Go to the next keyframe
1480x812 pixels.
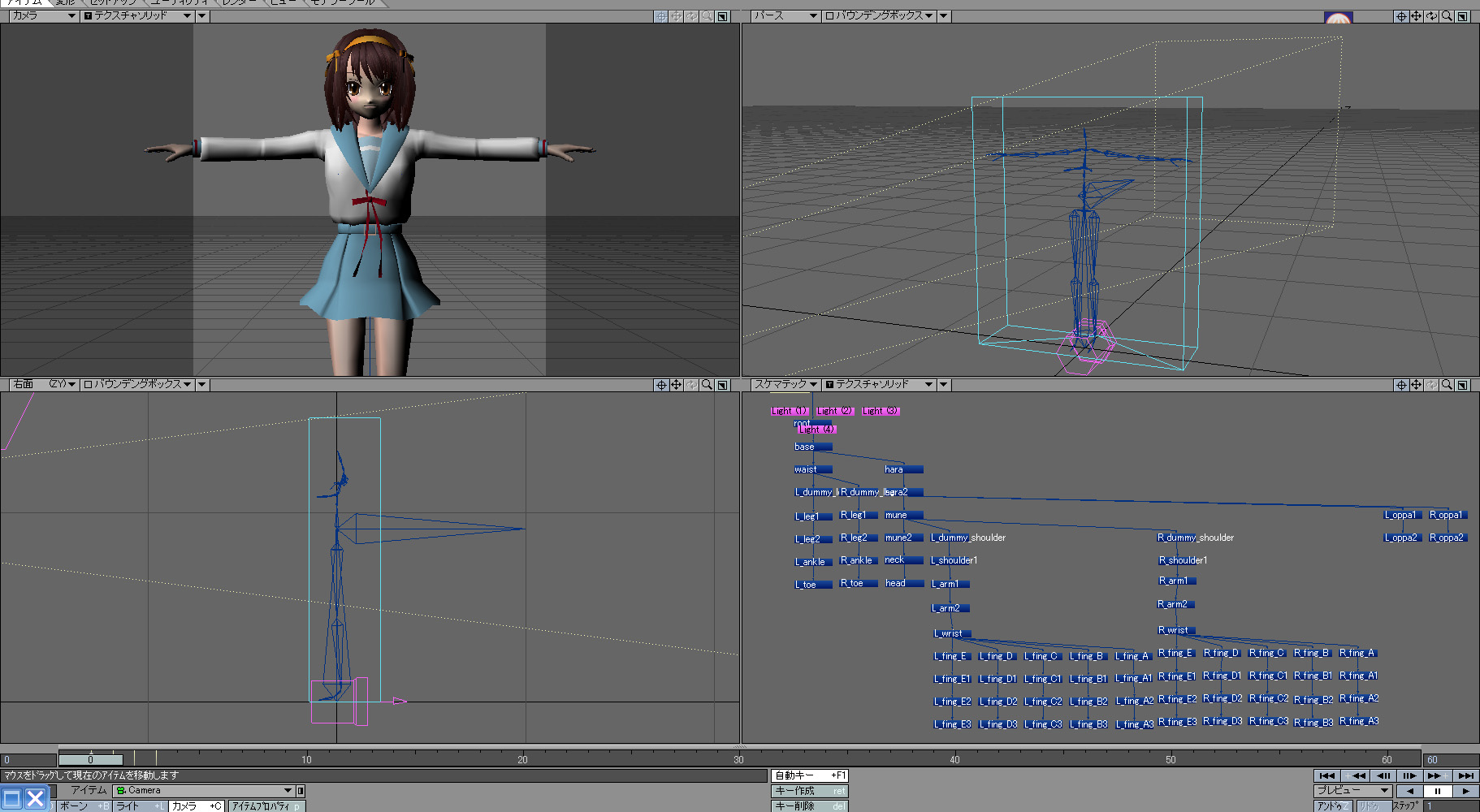pyautogui.click(x=1436, y=775)
